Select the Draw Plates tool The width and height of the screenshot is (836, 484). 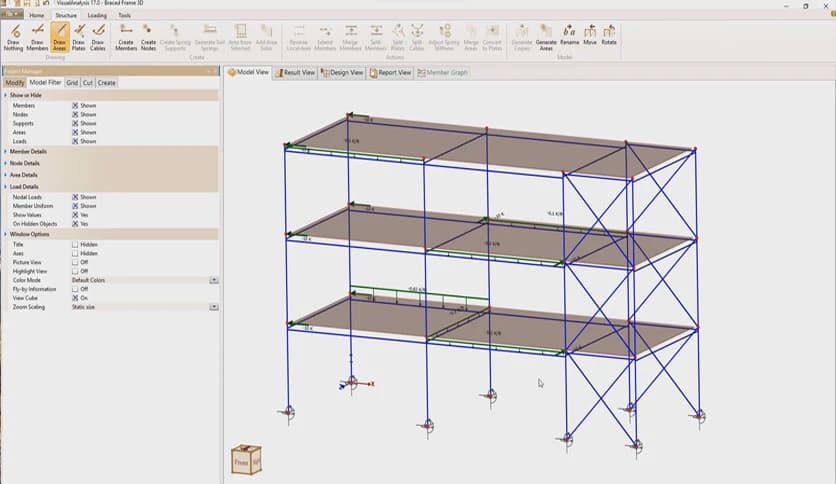78,37
